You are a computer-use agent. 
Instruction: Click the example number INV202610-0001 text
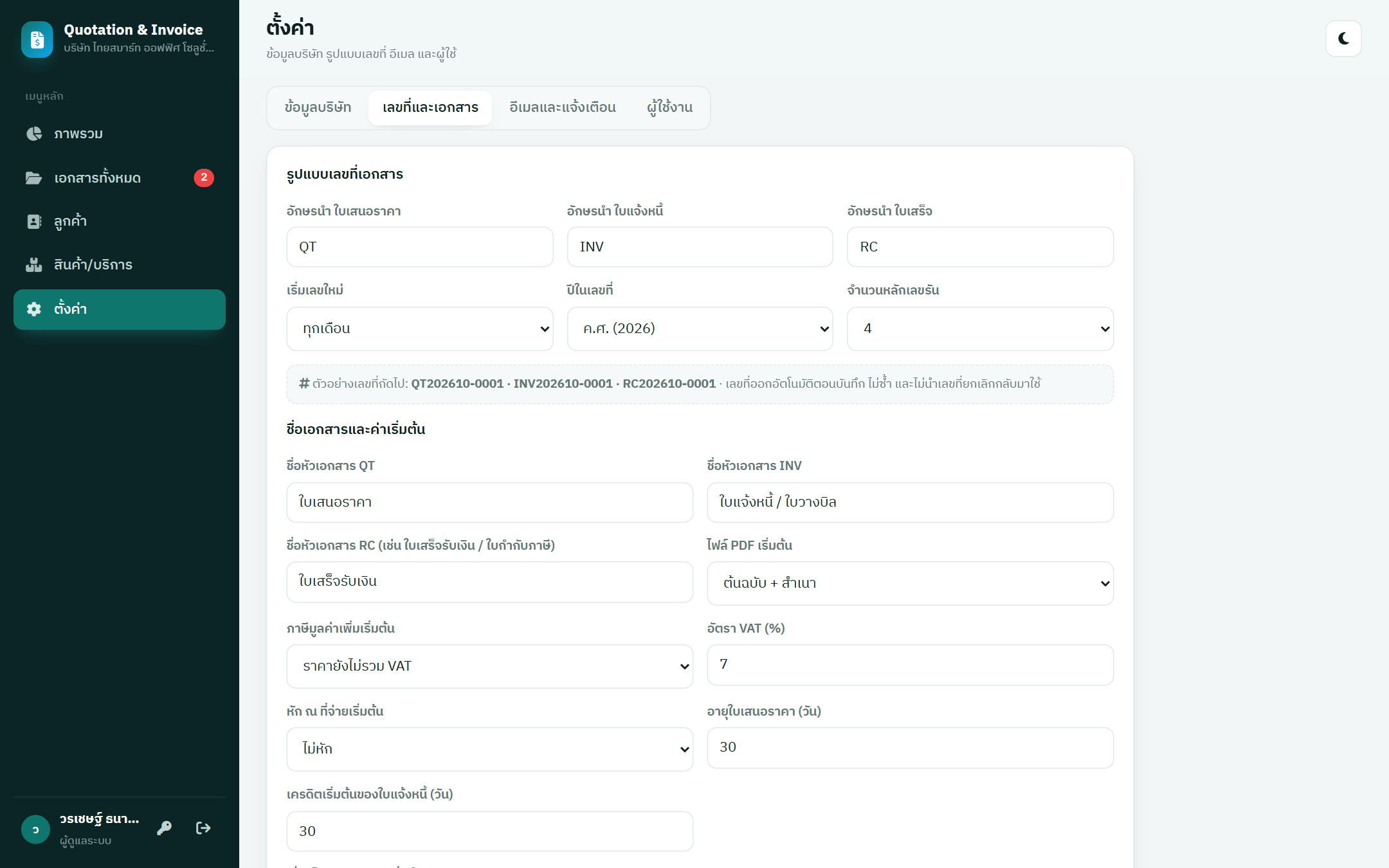pos(563,384)
